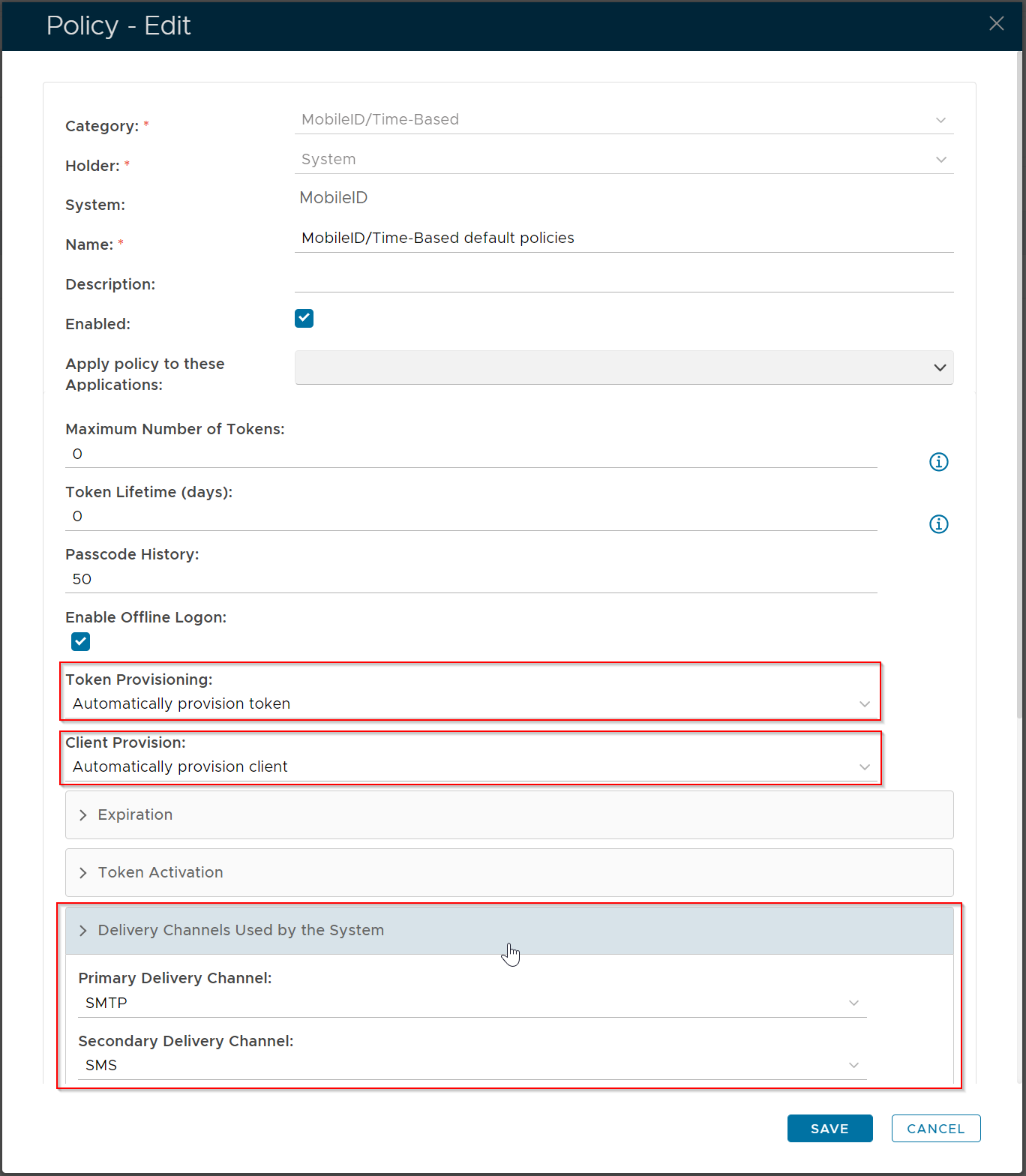Click info icon beside Maximum Number of Tokens
The width and height of the screenshot is (1026, 1176).
938,462
